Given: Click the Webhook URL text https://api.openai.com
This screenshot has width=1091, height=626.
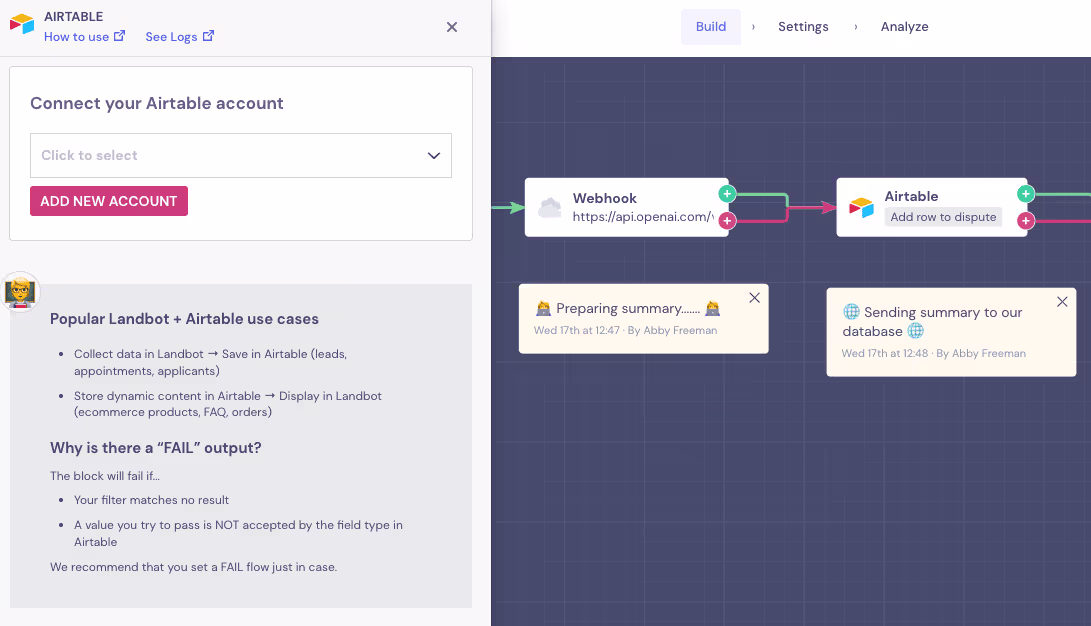Looking at the screenshot, I should 643,217.
